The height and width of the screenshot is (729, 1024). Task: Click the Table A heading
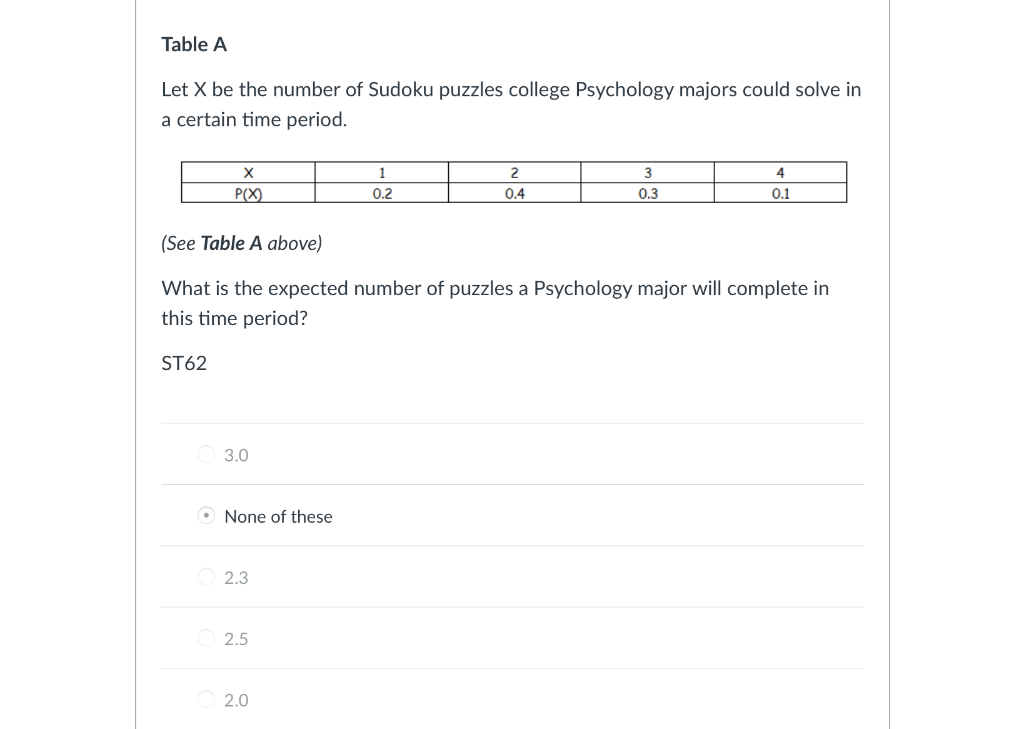(x=194, y=44)
